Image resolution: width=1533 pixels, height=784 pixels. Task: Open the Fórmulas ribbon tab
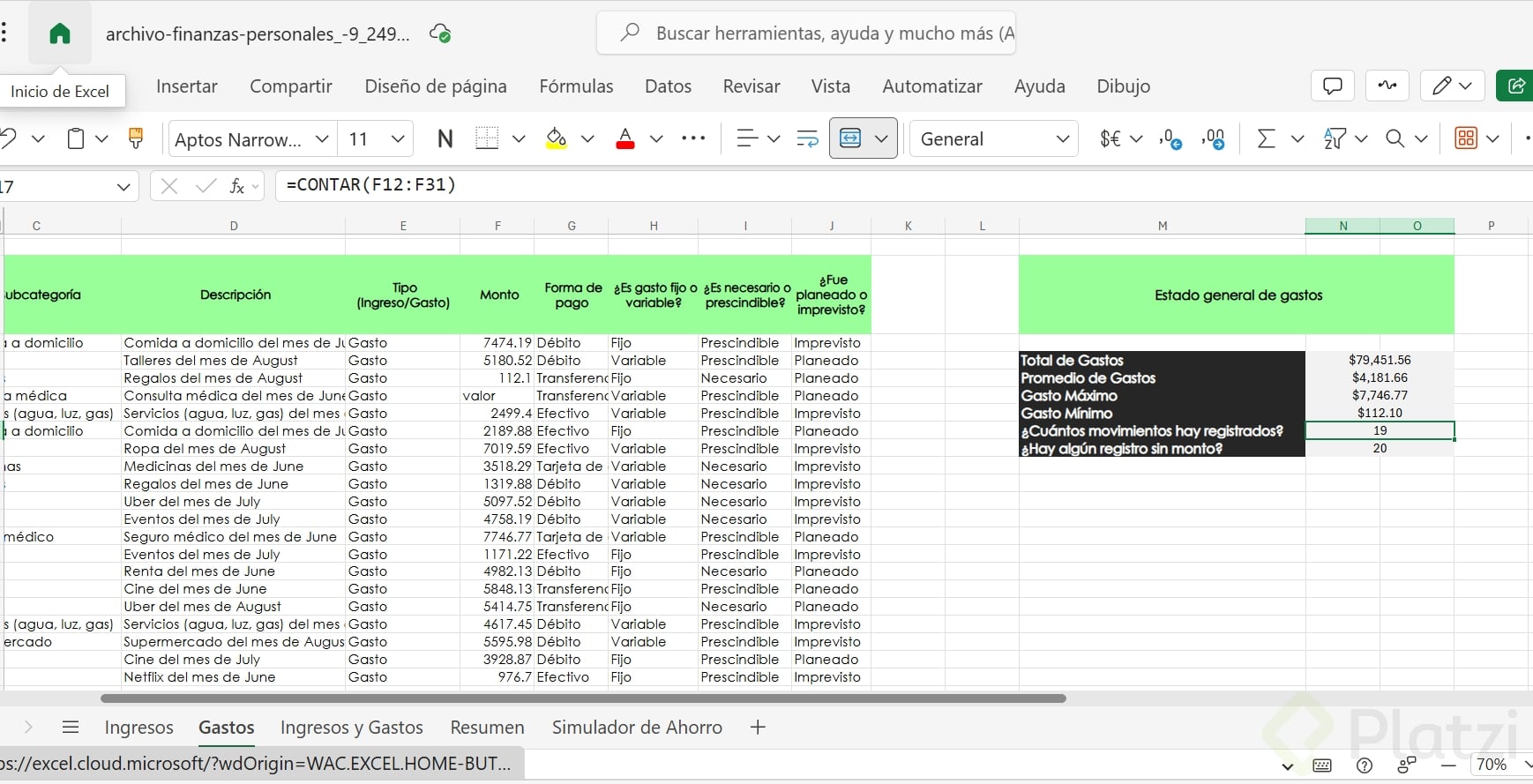(576, 86)
